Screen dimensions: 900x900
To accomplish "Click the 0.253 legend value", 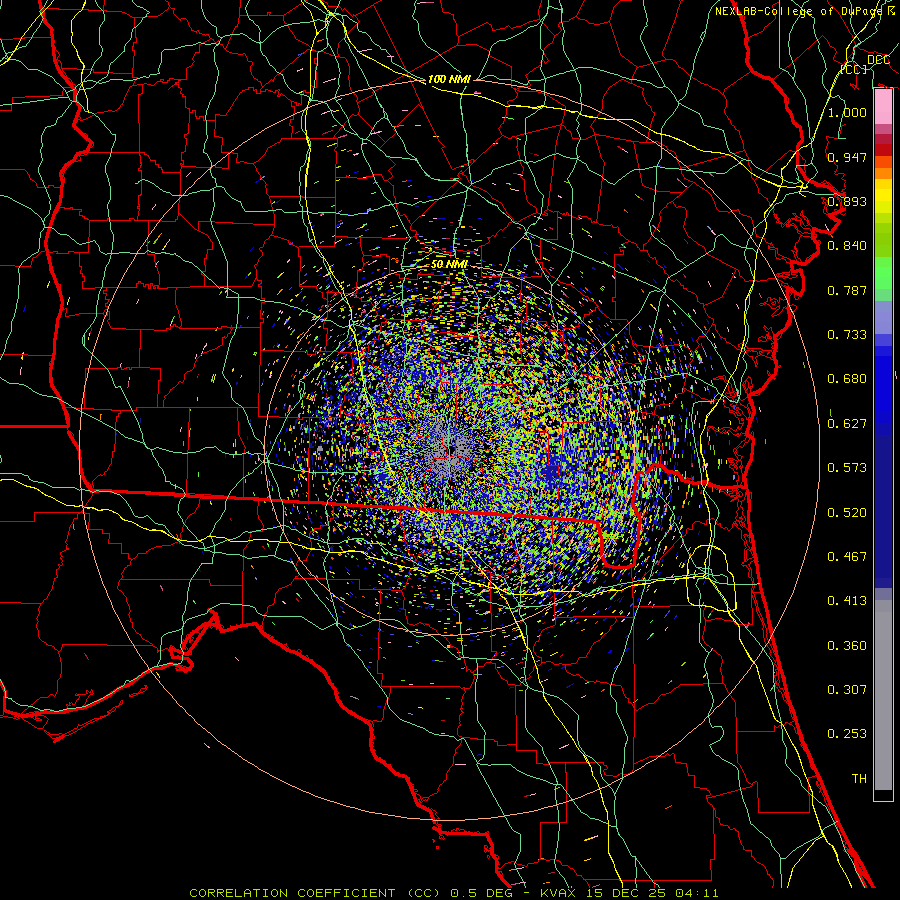I will (847, 734).
